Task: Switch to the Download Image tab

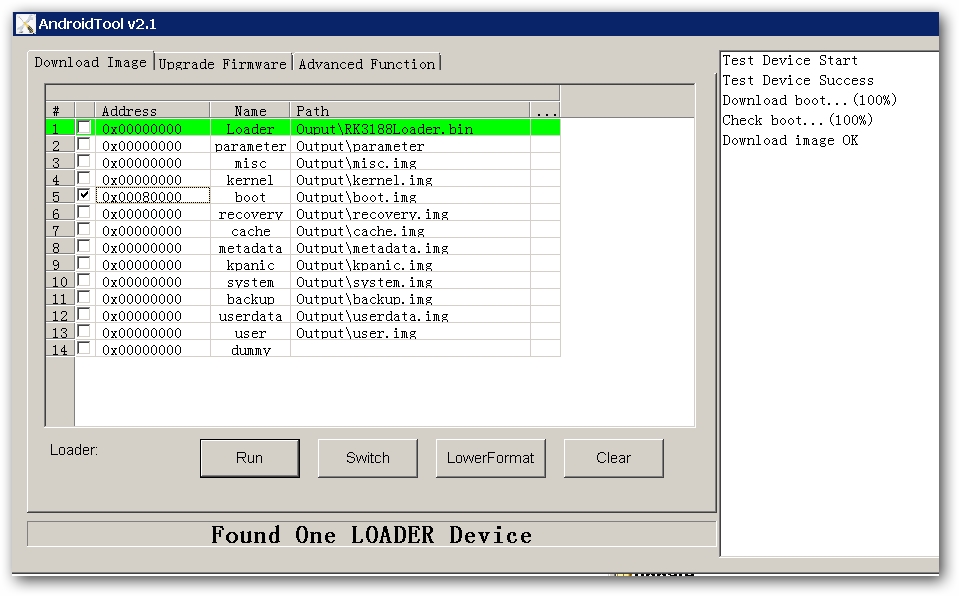Action: [x=91, y=62]
